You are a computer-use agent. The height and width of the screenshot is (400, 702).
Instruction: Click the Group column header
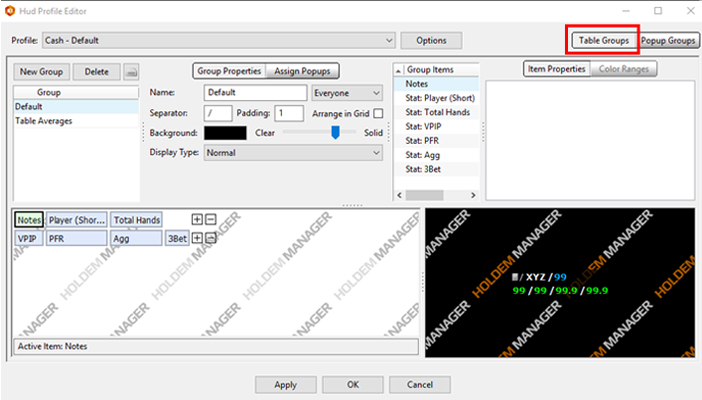coord(76,92)
